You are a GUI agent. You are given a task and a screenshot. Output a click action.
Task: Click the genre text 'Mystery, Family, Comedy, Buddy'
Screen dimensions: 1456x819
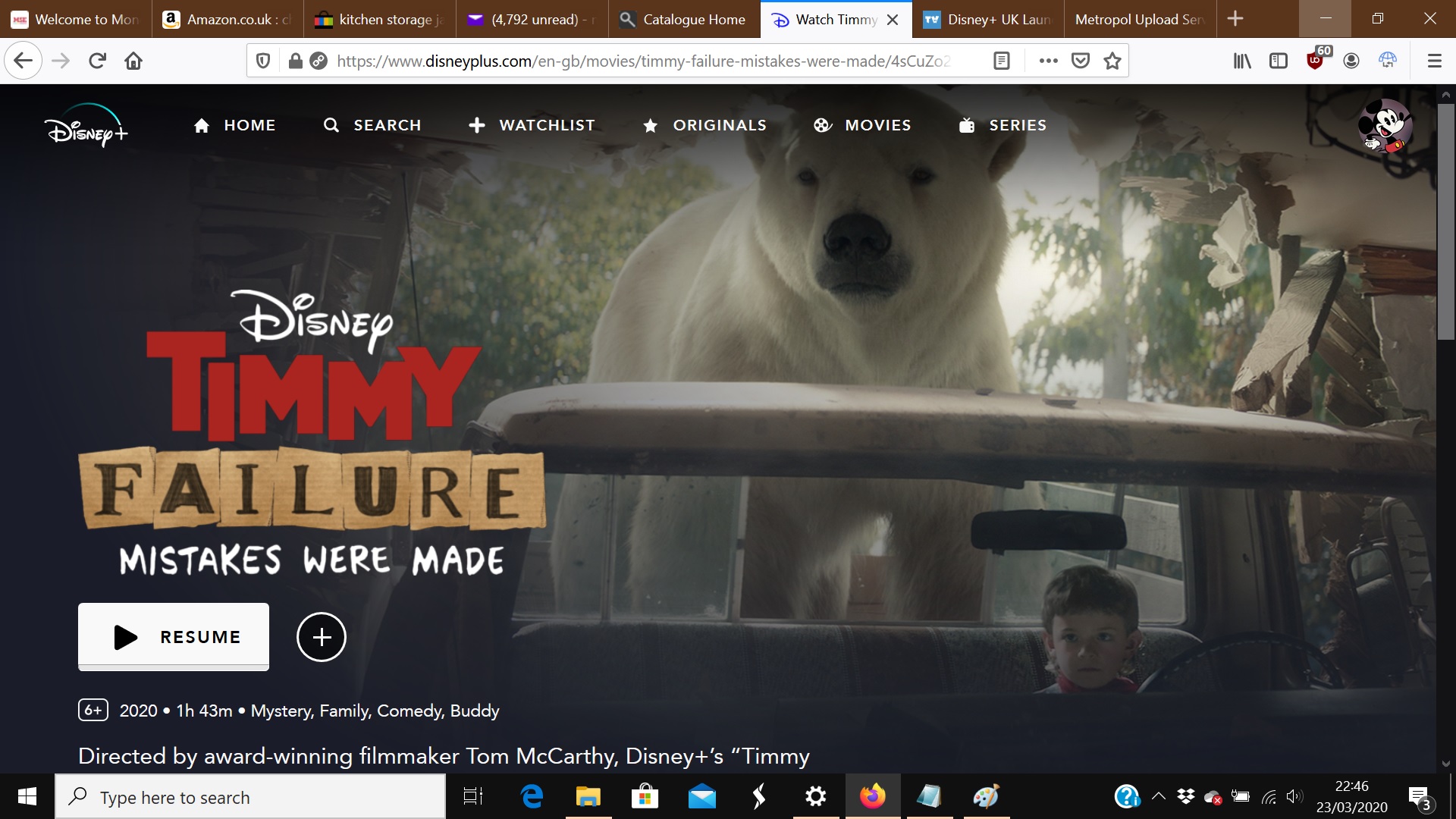[x=375, y=711]
